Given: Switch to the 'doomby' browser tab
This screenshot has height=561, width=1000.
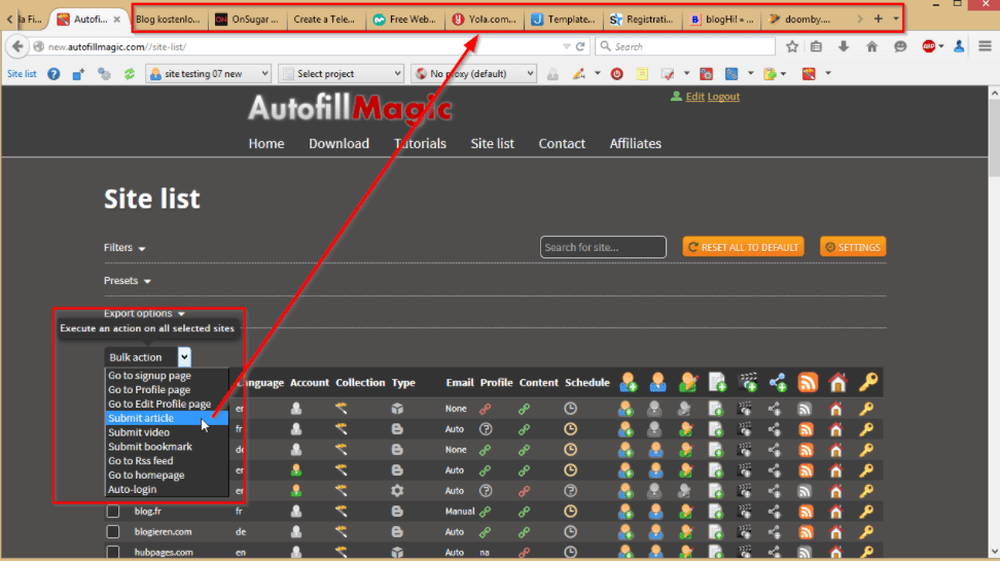Looking at the screenshot, I should pyautogui.click(x=800, y=19).
